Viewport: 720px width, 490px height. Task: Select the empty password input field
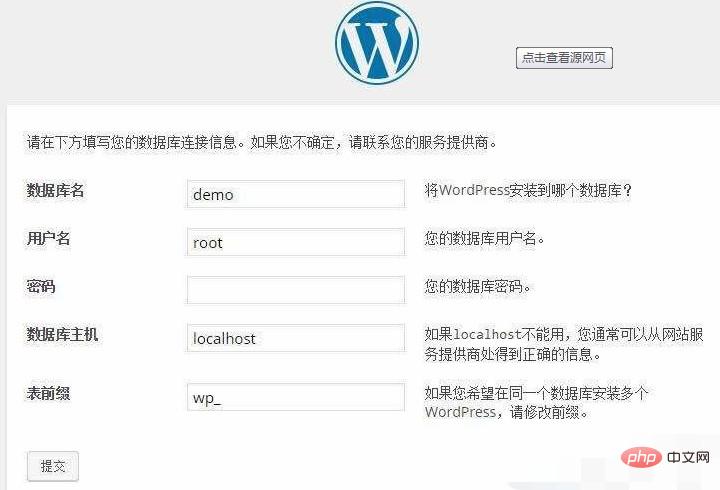(296, 290)
